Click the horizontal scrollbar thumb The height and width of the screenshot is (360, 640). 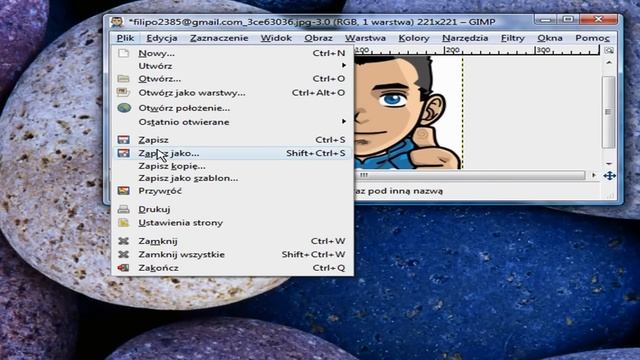click(469, 175)
